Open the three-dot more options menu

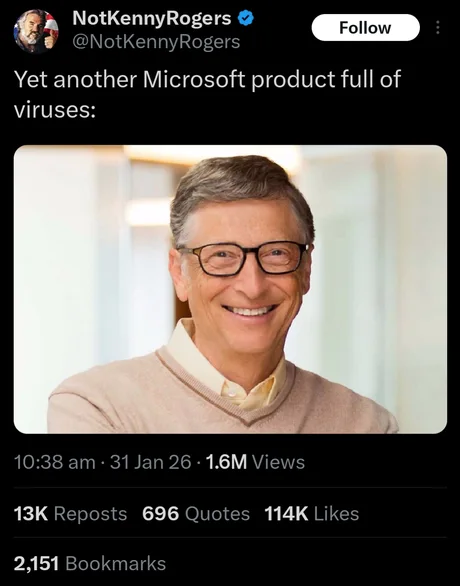[438, 28]
